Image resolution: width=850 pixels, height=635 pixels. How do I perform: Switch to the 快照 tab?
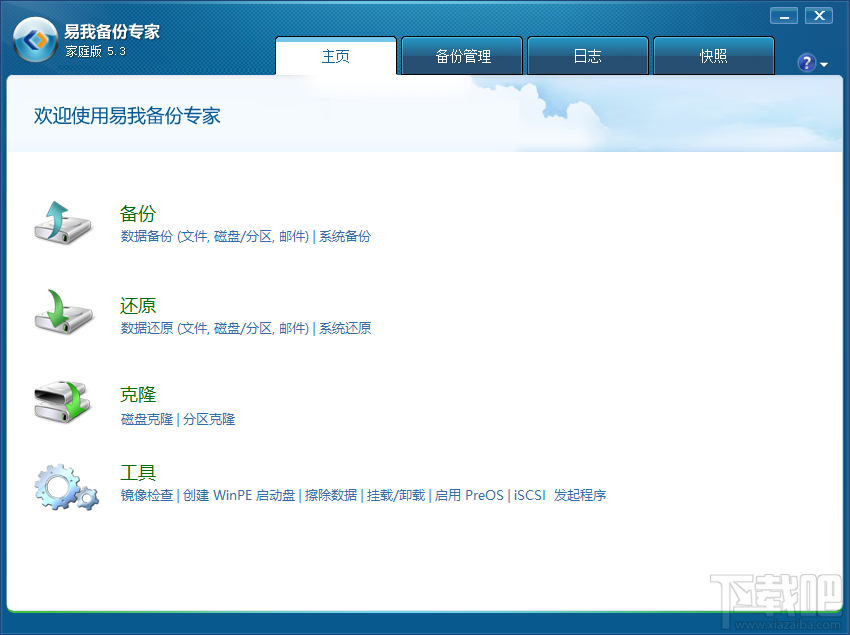713,56
